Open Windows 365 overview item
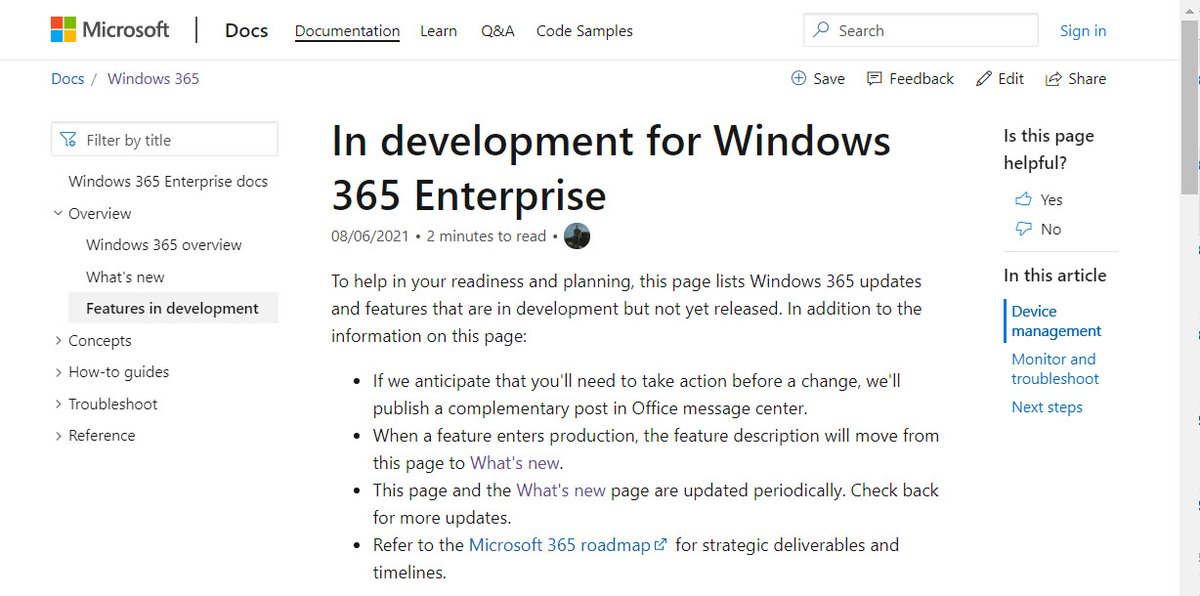 pyautogui.click(x=164, y=245)
